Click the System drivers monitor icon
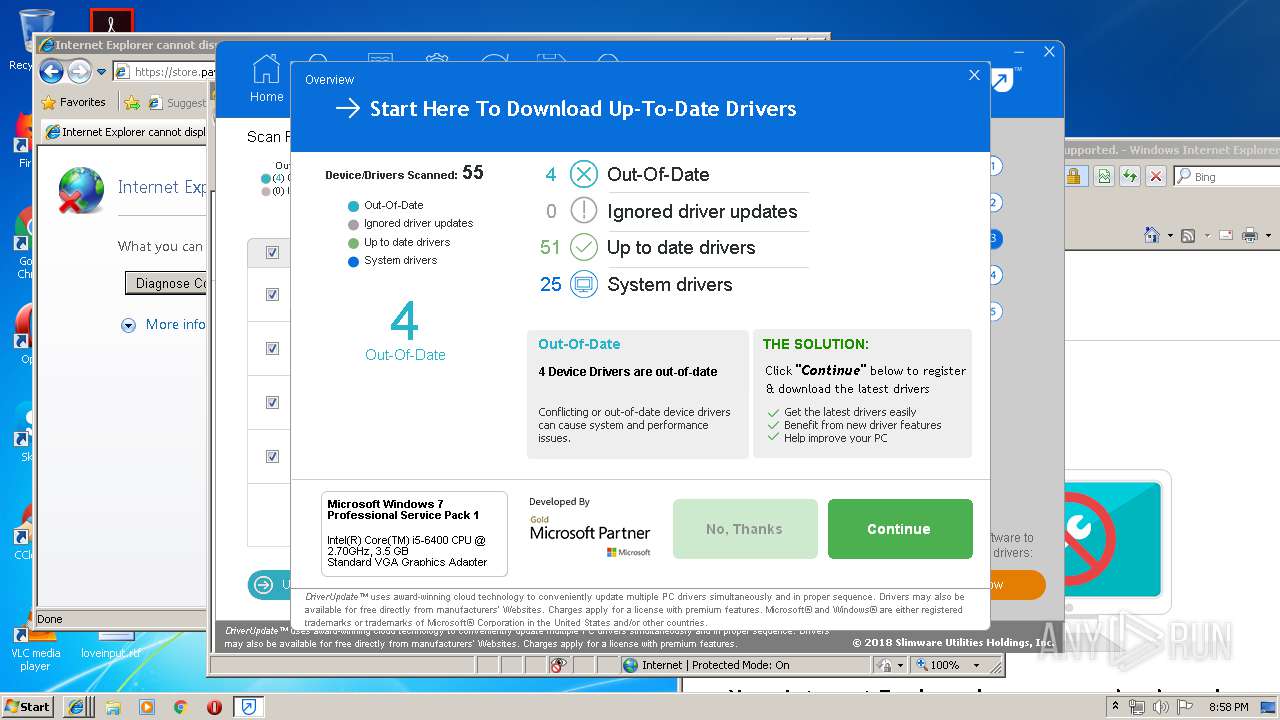The image size is (1280, 720). [x=584, y=284]
